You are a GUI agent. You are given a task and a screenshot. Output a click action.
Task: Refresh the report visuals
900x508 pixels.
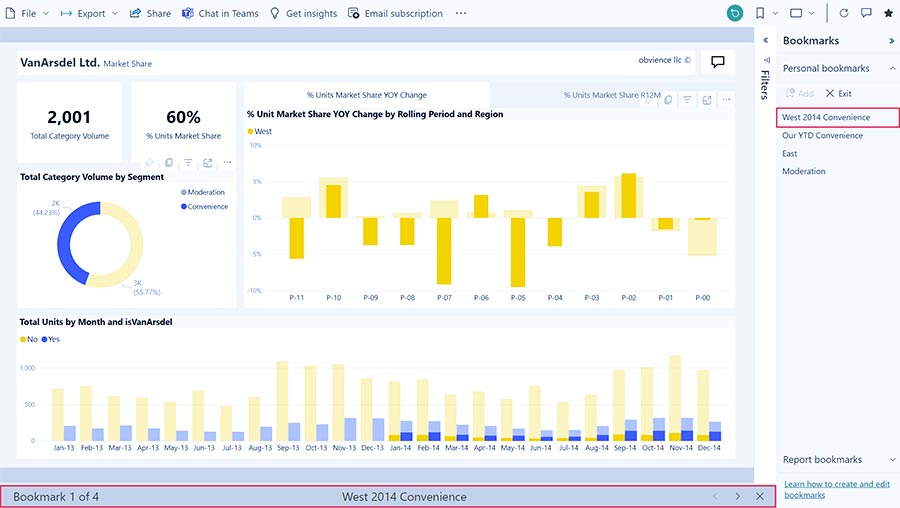click(x=844, y=13)
